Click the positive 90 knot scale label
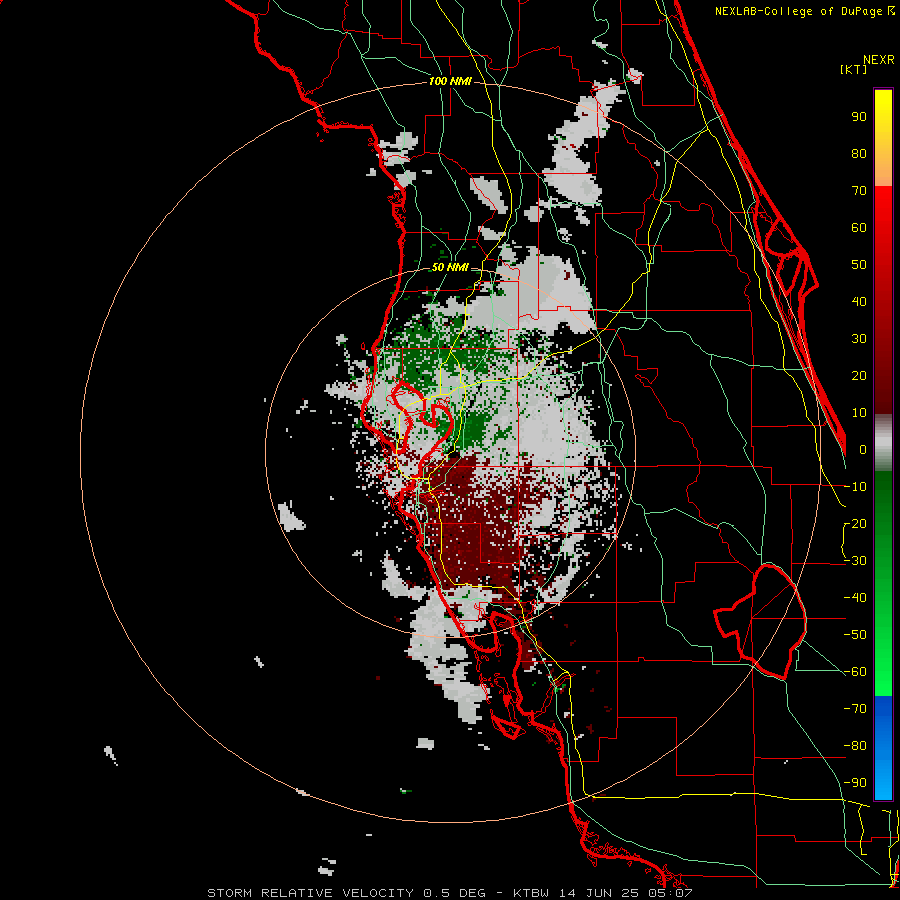 [x=859, y=116]
